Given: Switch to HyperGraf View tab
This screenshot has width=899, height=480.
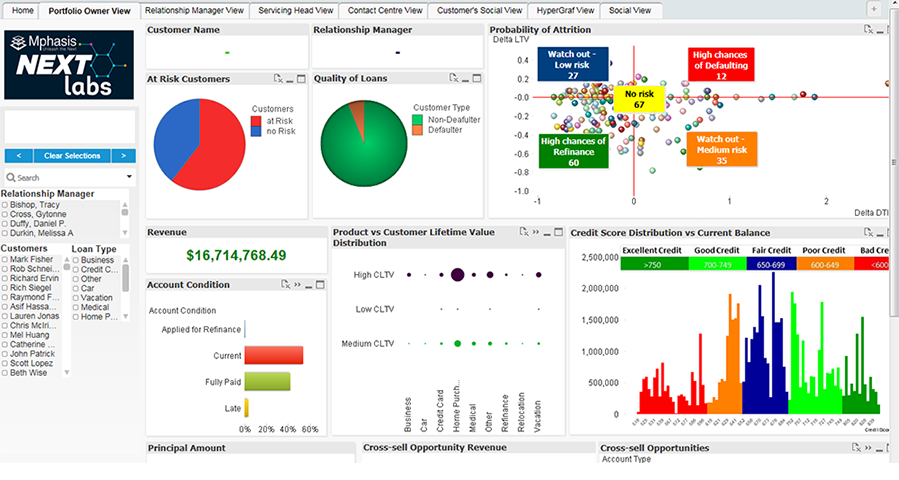Looking at the screenshot, I should tap(565, 10).
